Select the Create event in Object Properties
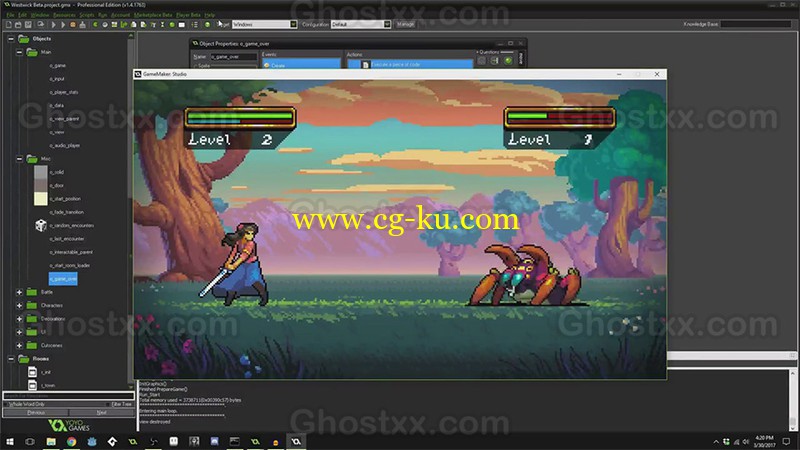The image size is (800, 450). pyautogui.click(x=301, y=65)
